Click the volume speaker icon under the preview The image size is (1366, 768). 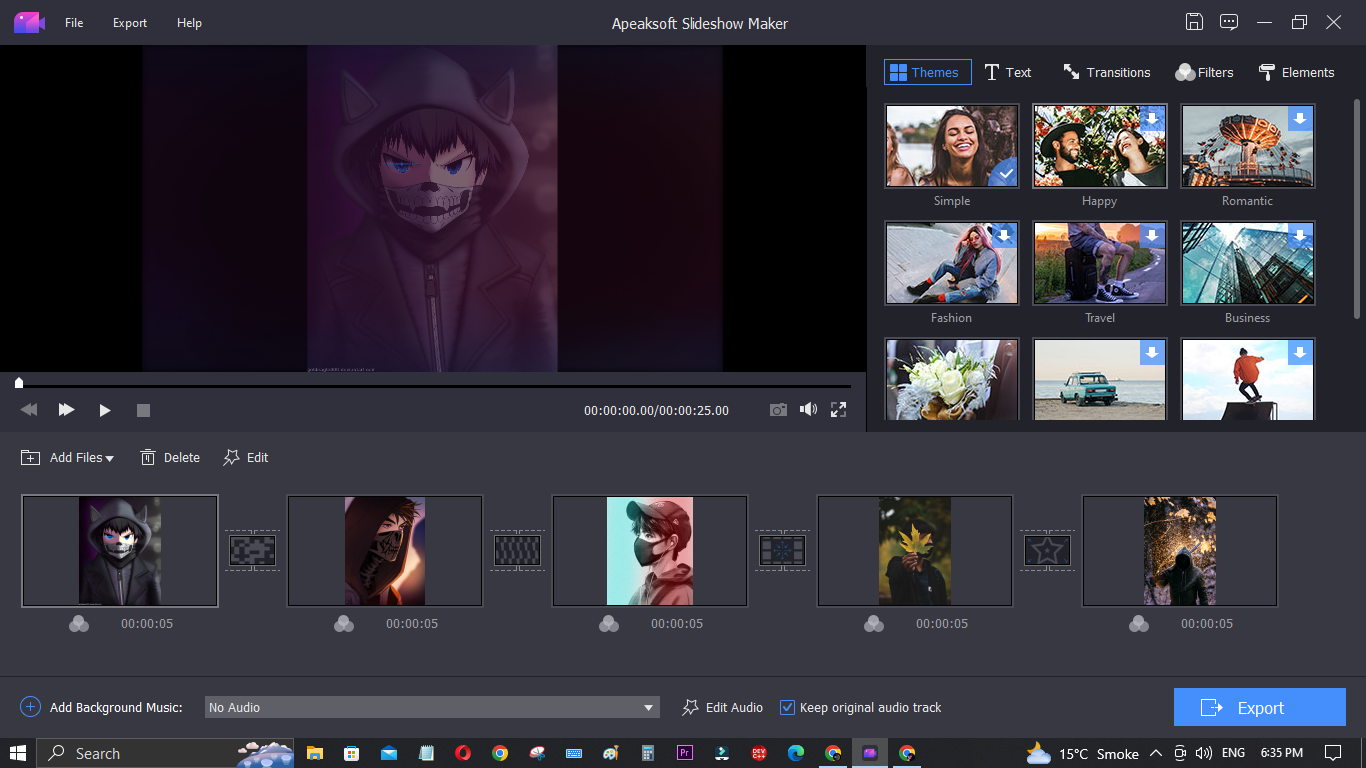point(808,410)
